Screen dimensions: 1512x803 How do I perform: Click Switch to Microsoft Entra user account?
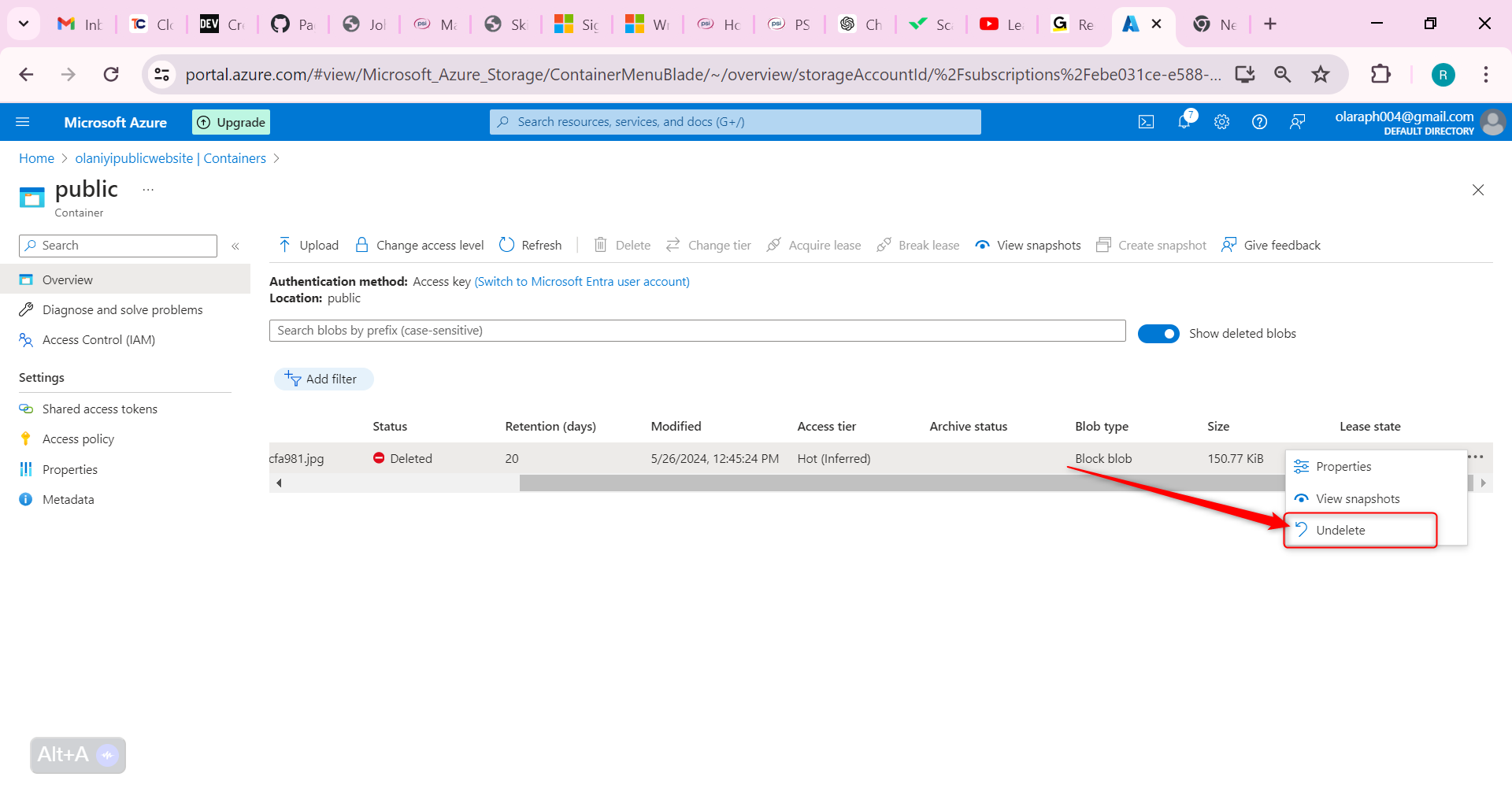pyautogui.click(x=582, y=281)
